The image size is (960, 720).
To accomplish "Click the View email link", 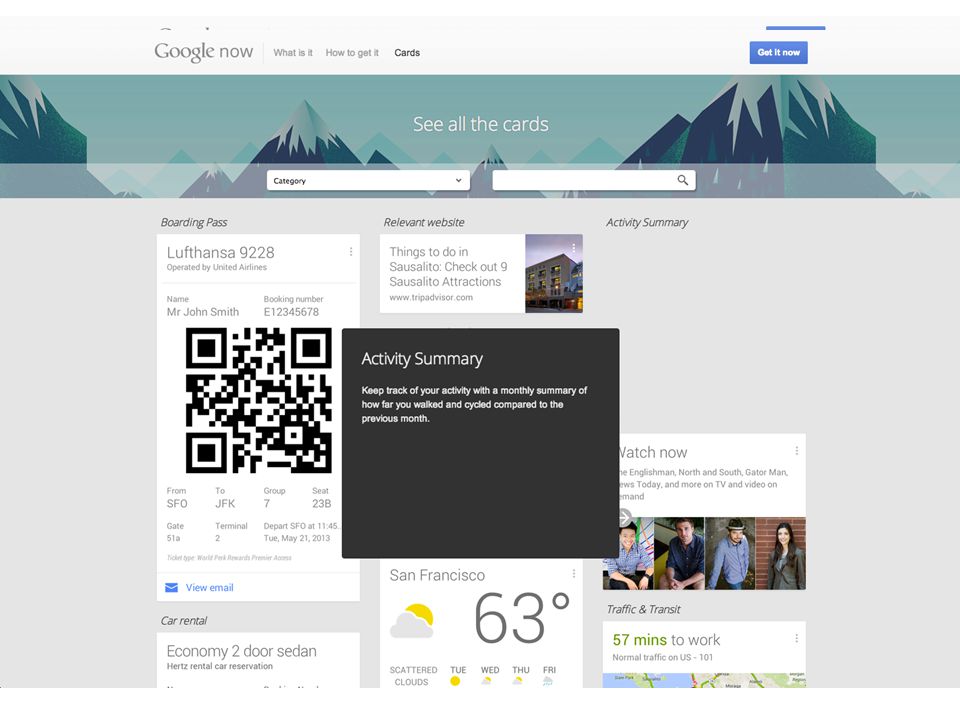I will tap(209, 588).
